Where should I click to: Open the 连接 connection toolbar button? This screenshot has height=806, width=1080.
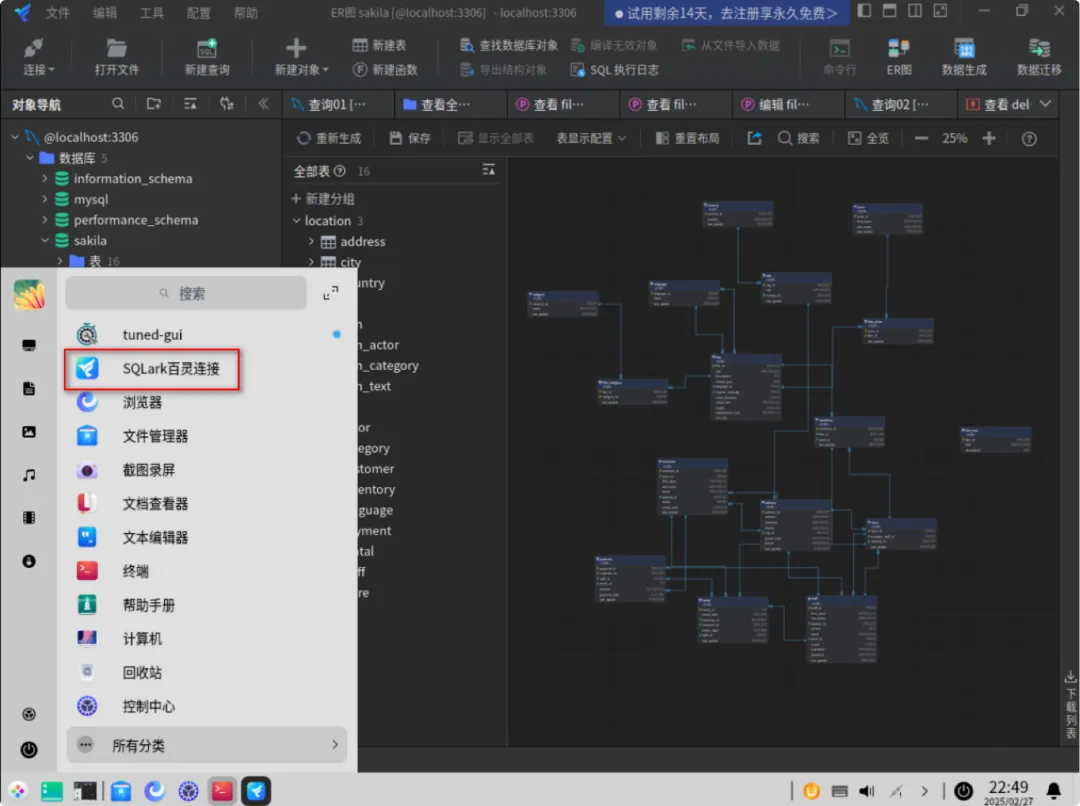[x=39, y=56]
